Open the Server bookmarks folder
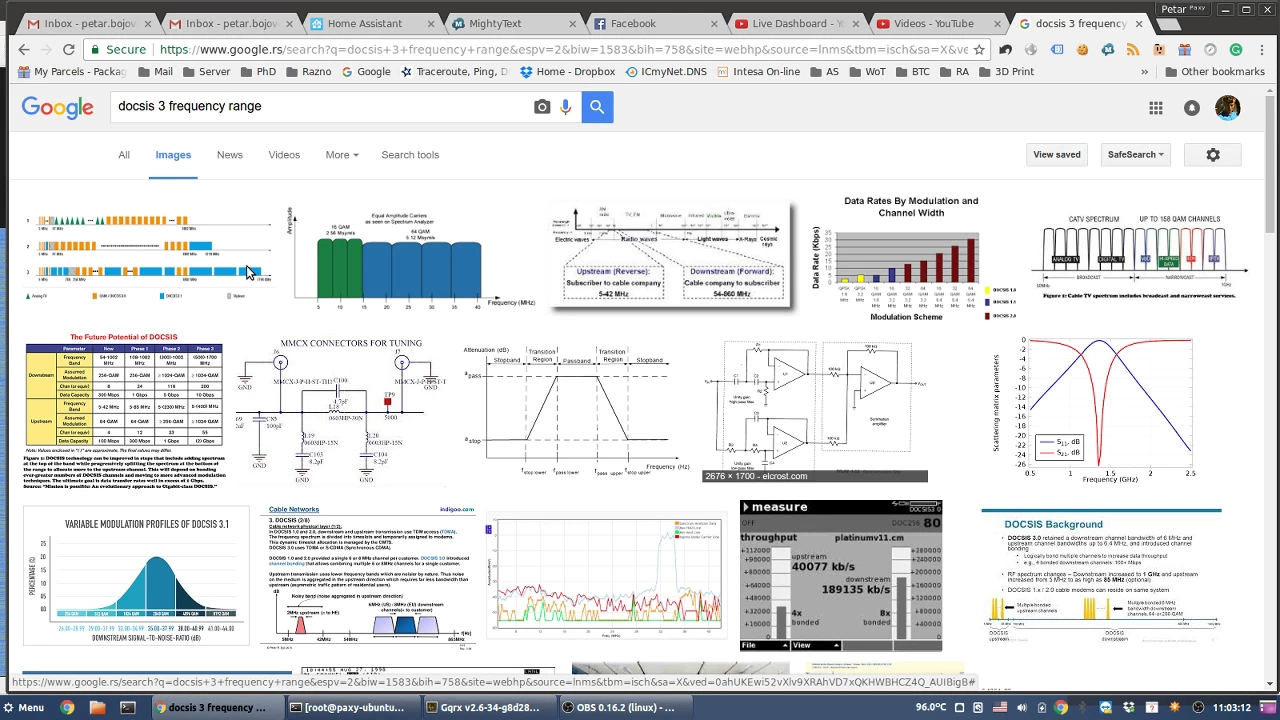 205,72
